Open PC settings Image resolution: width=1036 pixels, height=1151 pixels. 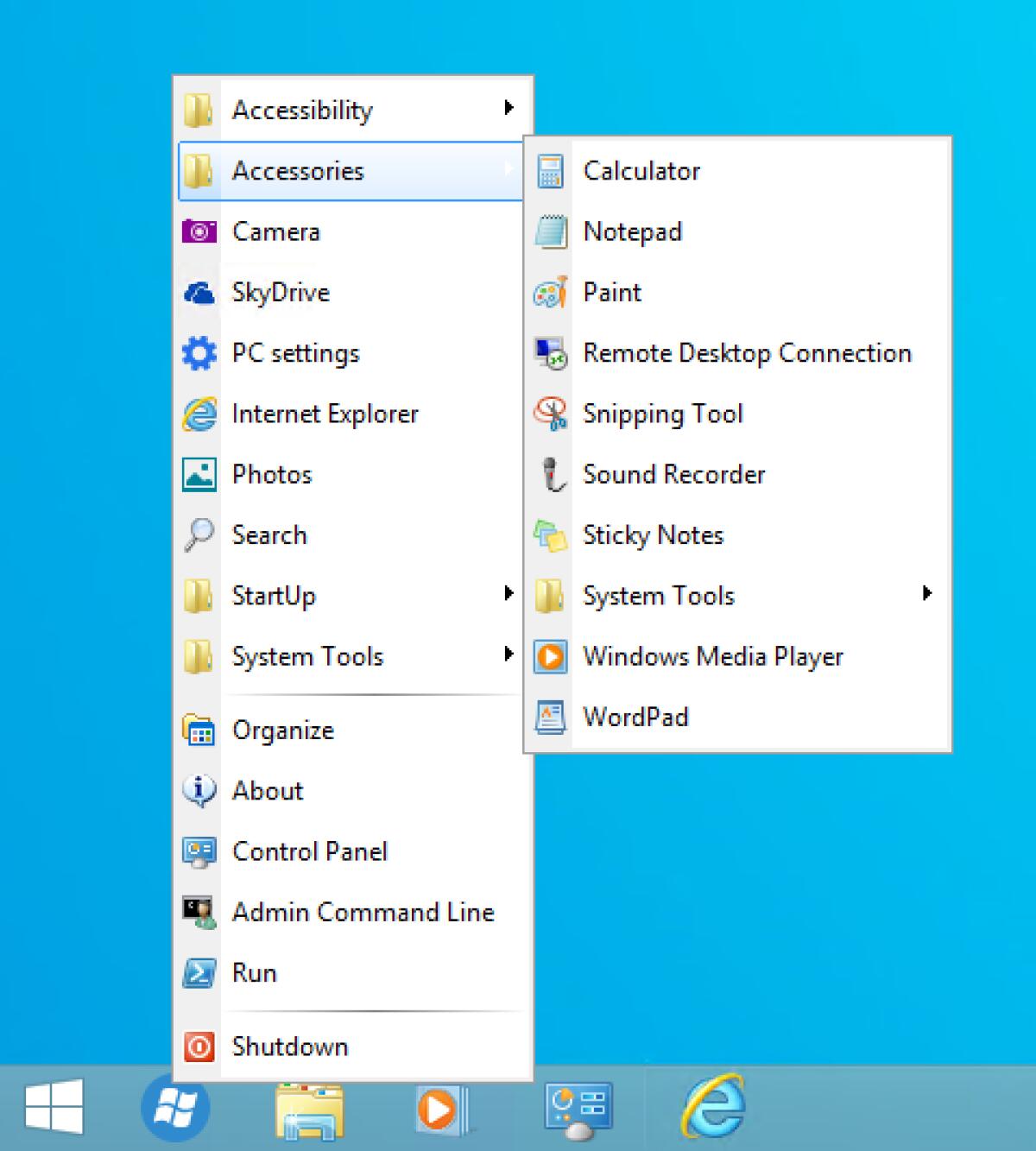(295, 353)
